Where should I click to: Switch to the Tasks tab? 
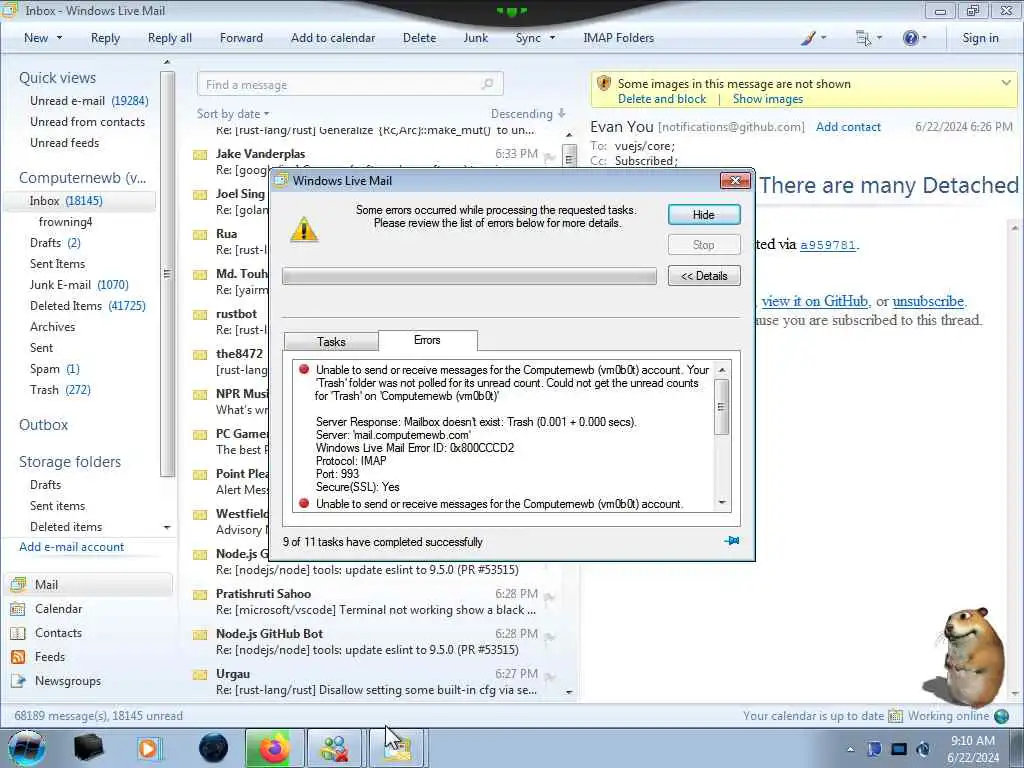(331, 342)
